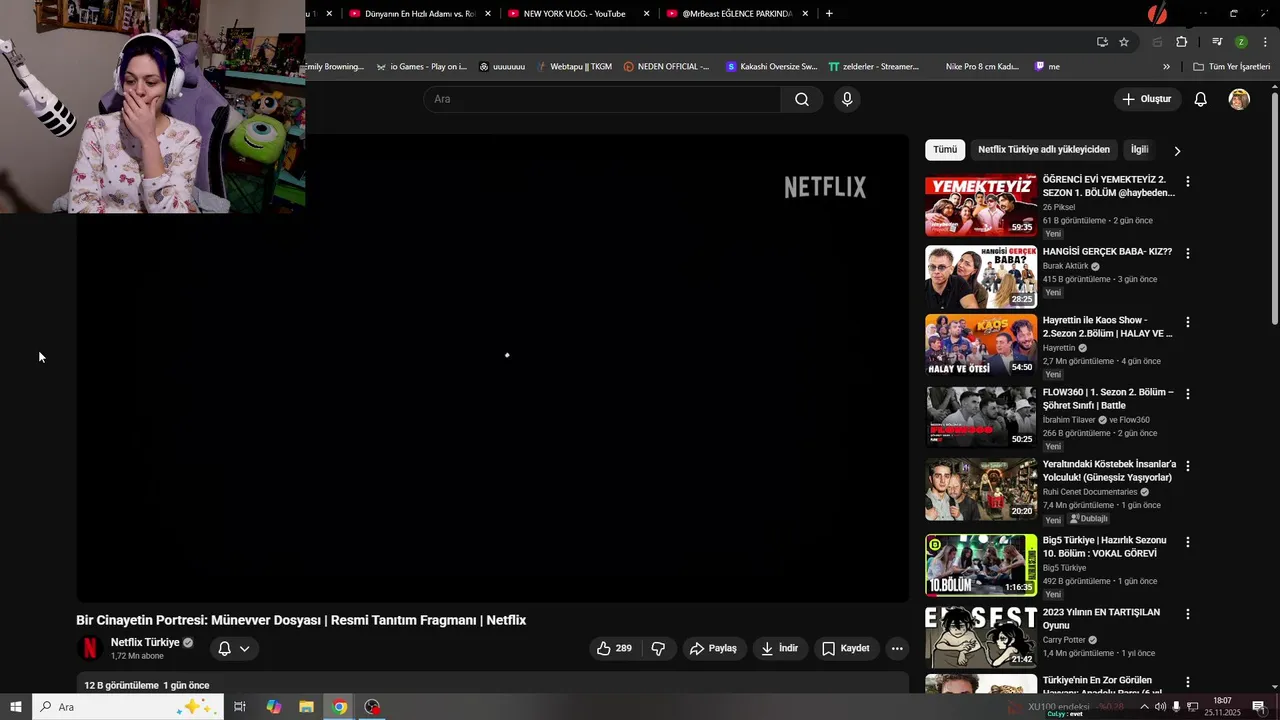Open OBS Studio taskbar icon
The height and width of the screenshot is (720, 1280).
click(373, 707)
